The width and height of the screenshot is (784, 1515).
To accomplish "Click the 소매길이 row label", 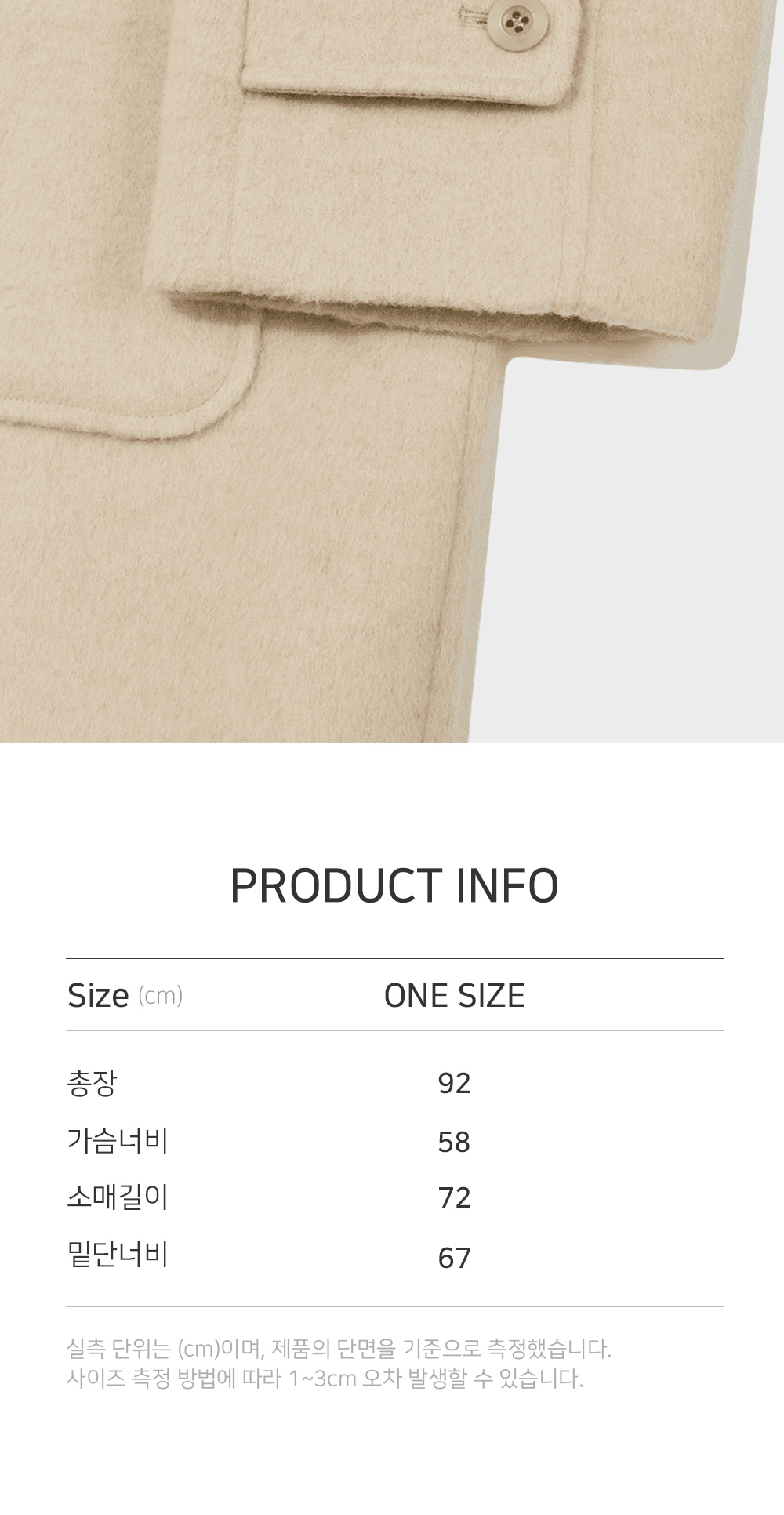I will (x=118, y=1197).
